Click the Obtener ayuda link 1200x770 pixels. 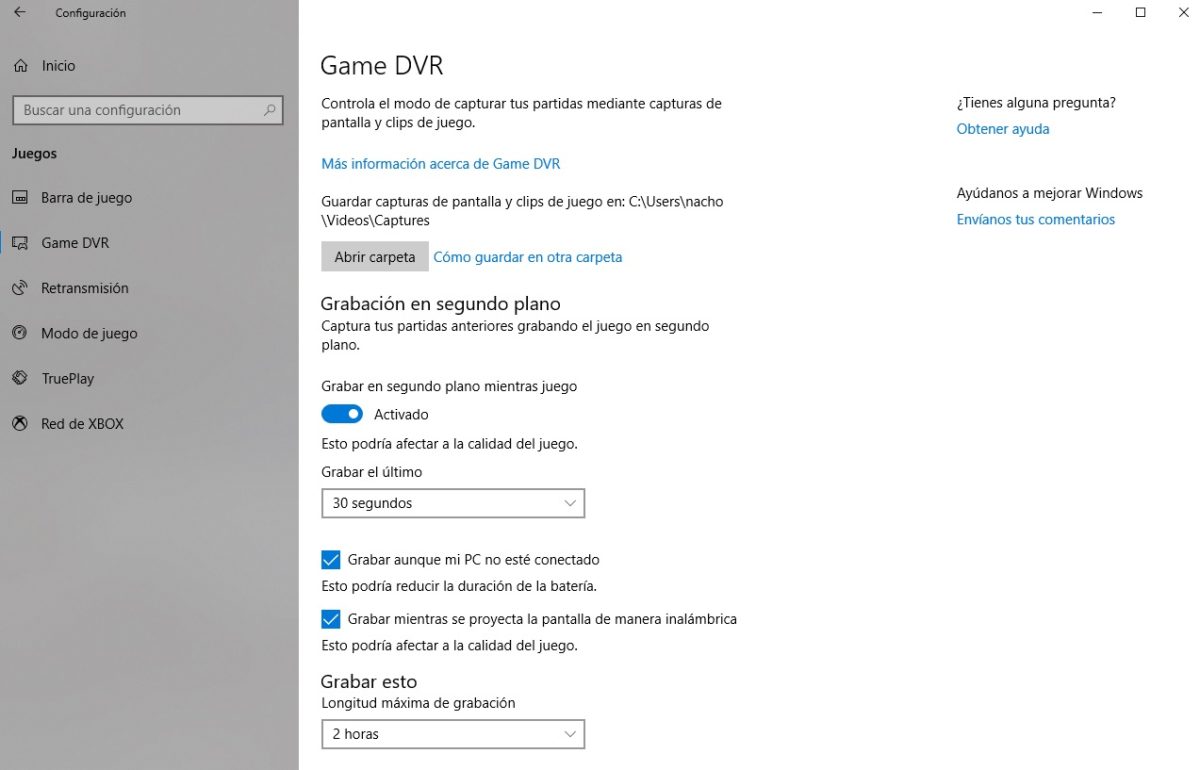[1002, 128]
